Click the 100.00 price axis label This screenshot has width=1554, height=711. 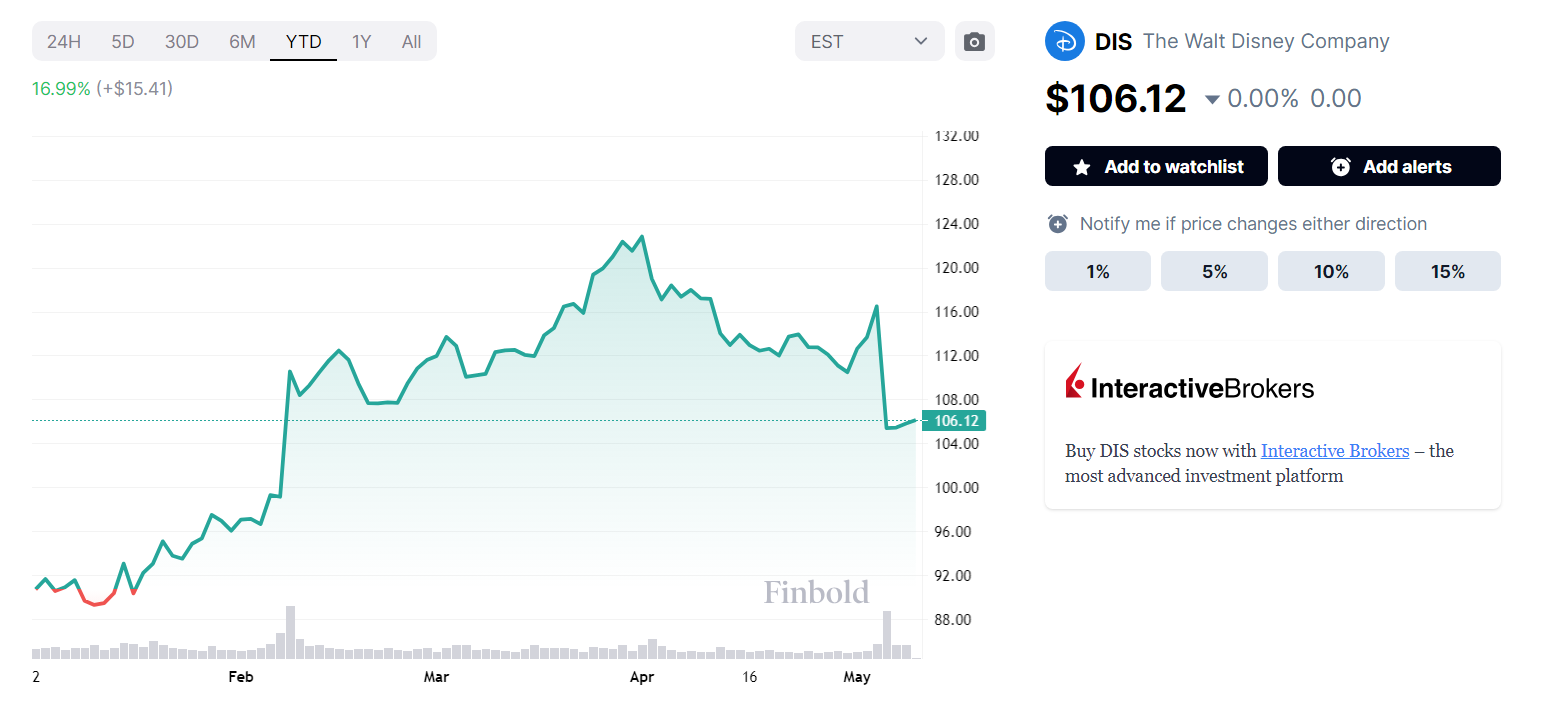point(957,488)
